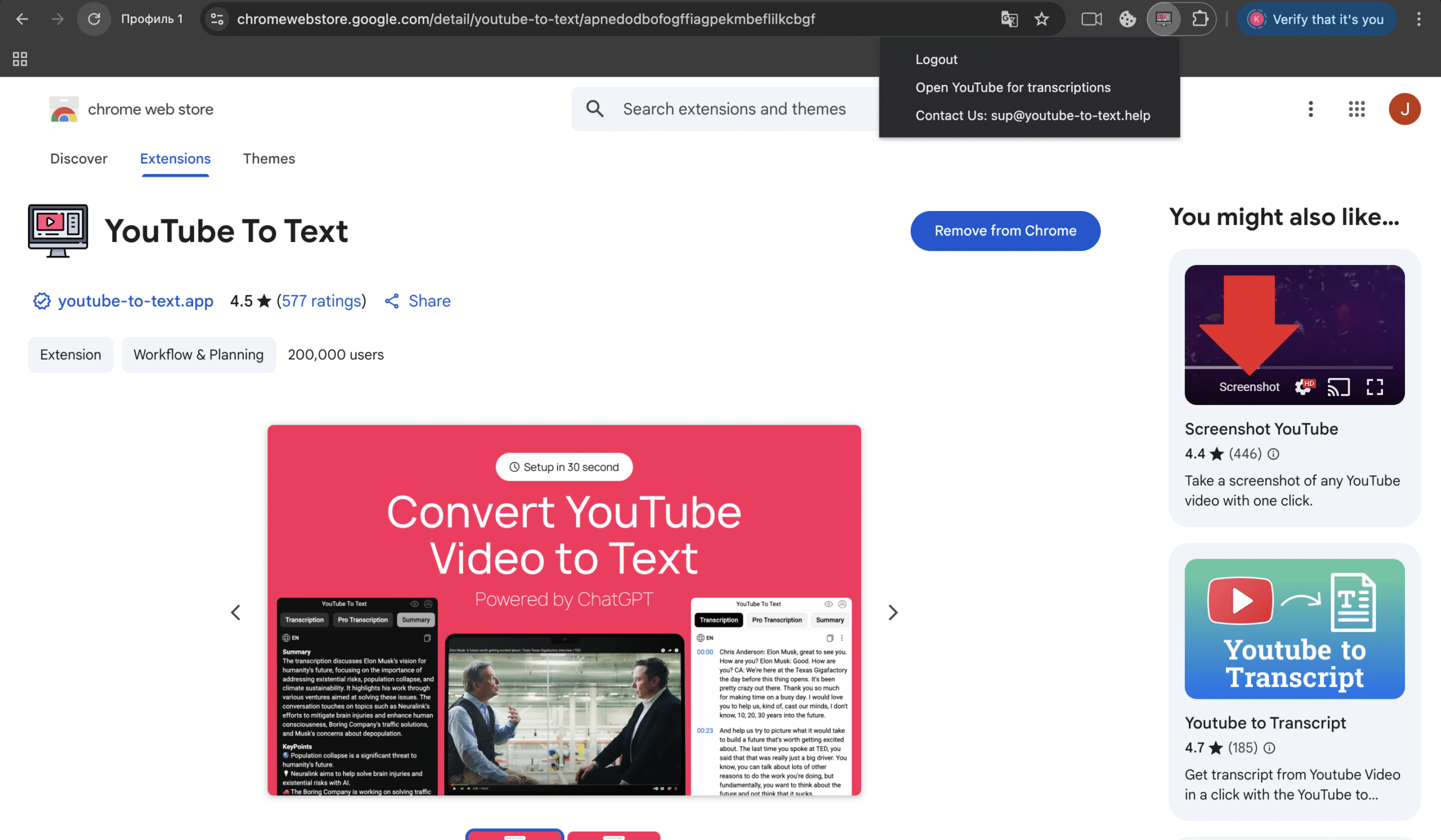Open the 577 ratings link
This screenshot has height=840, width=1441.
tap(321, 301)
